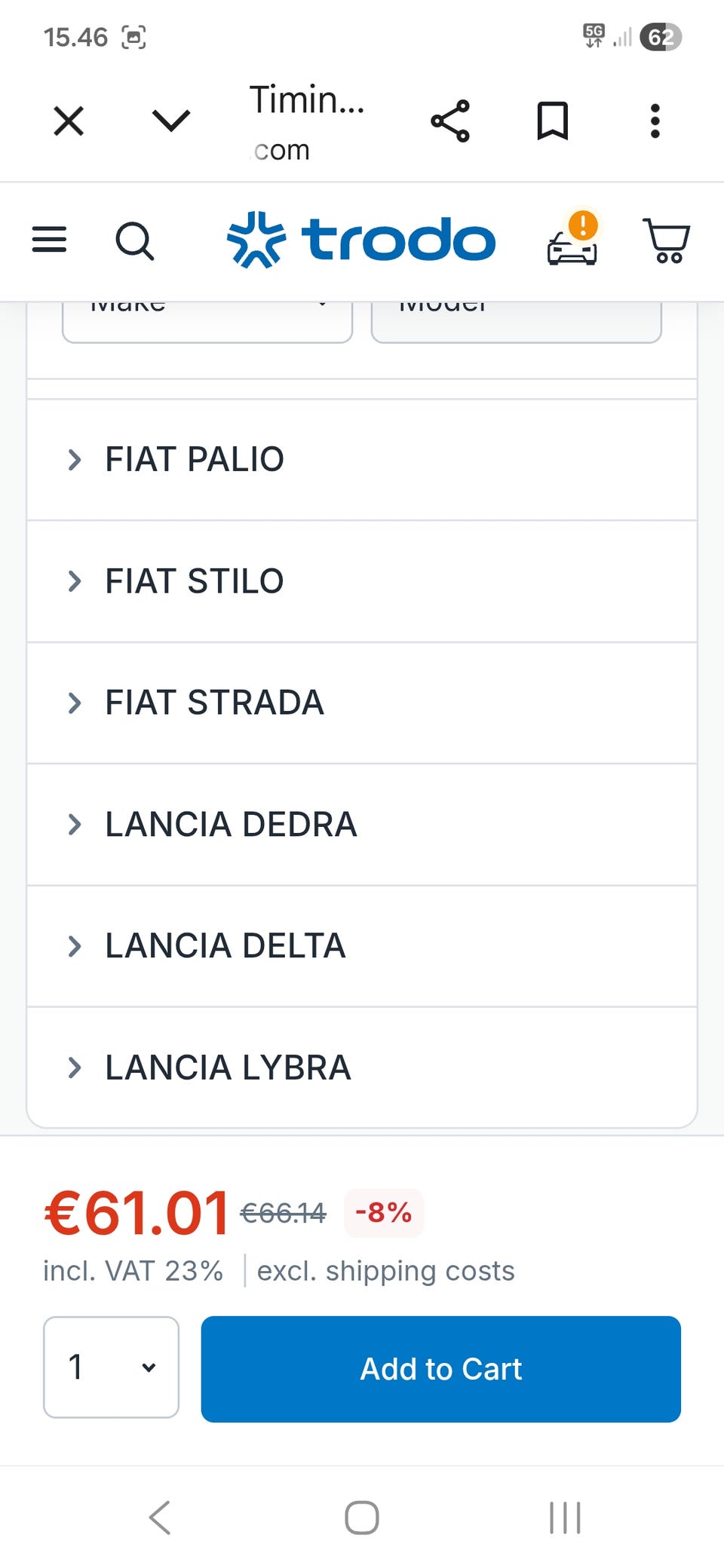Minimize custom tab with down chevron

[x=171, y=121]
